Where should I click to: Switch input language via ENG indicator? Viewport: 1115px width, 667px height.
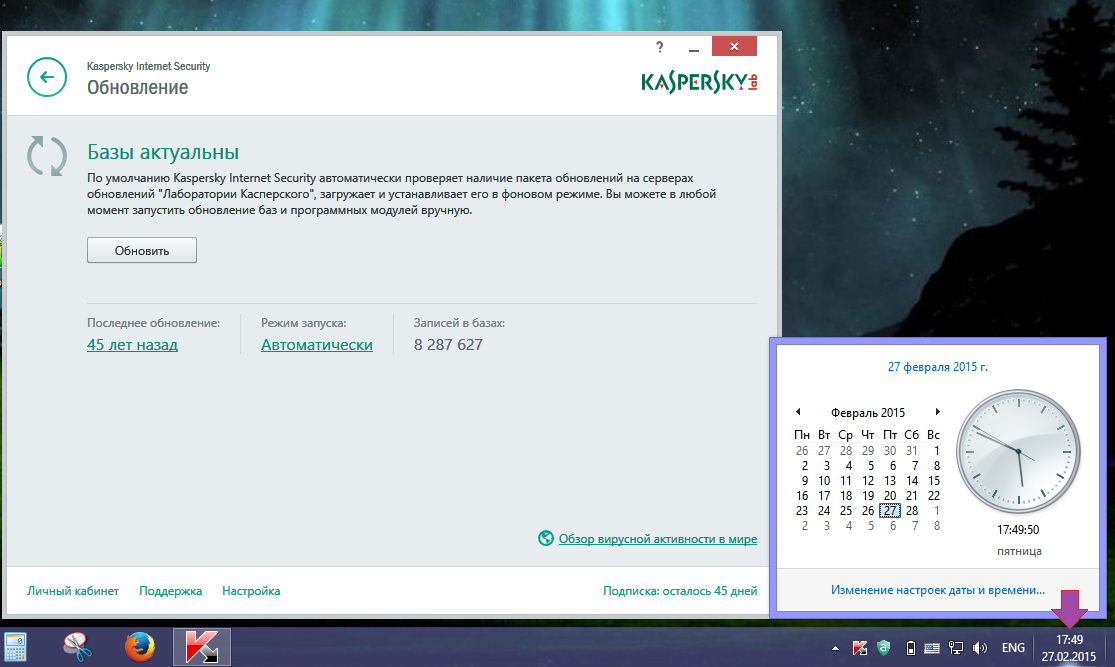coord(1013,648)
